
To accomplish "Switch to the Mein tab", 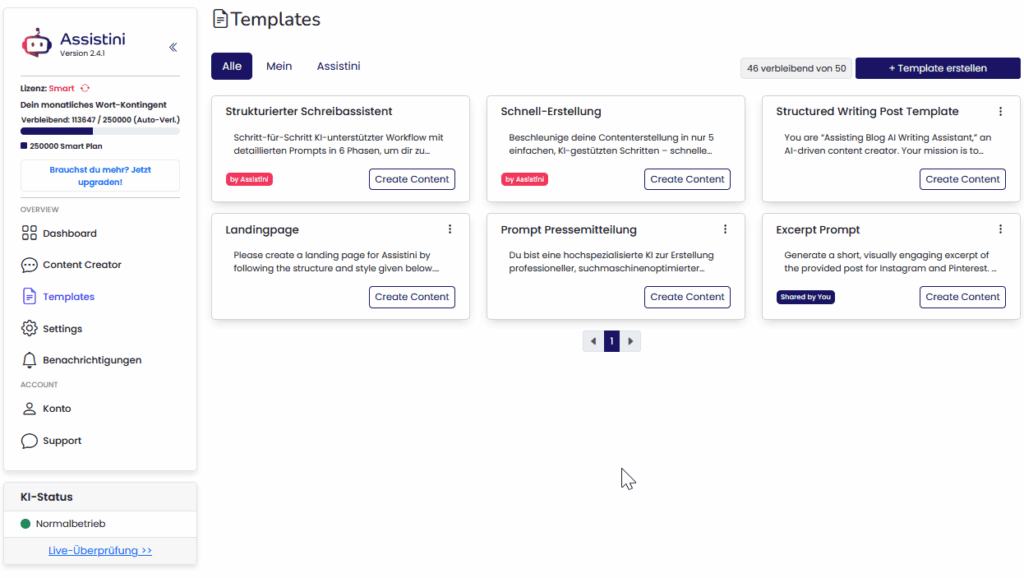I will (279, 66).
